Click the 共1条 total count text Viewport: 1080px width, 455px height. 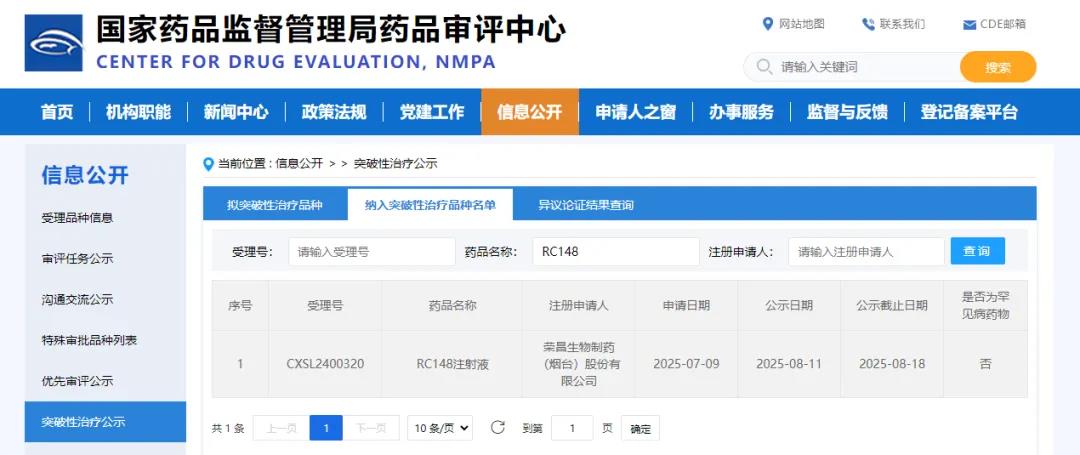coord(228,428)
